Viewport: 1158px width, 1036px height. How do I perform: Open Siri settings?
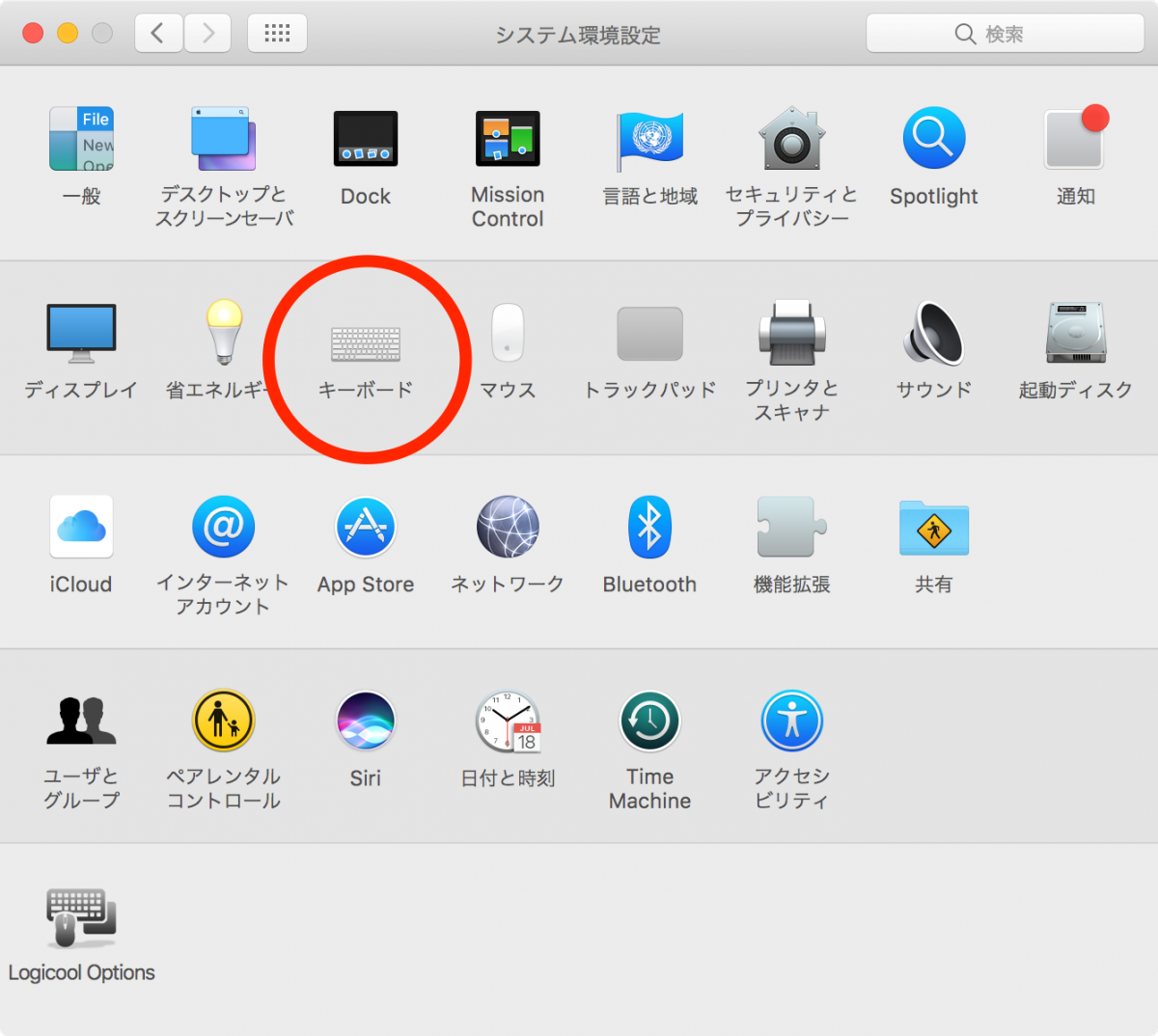[367, 720]
